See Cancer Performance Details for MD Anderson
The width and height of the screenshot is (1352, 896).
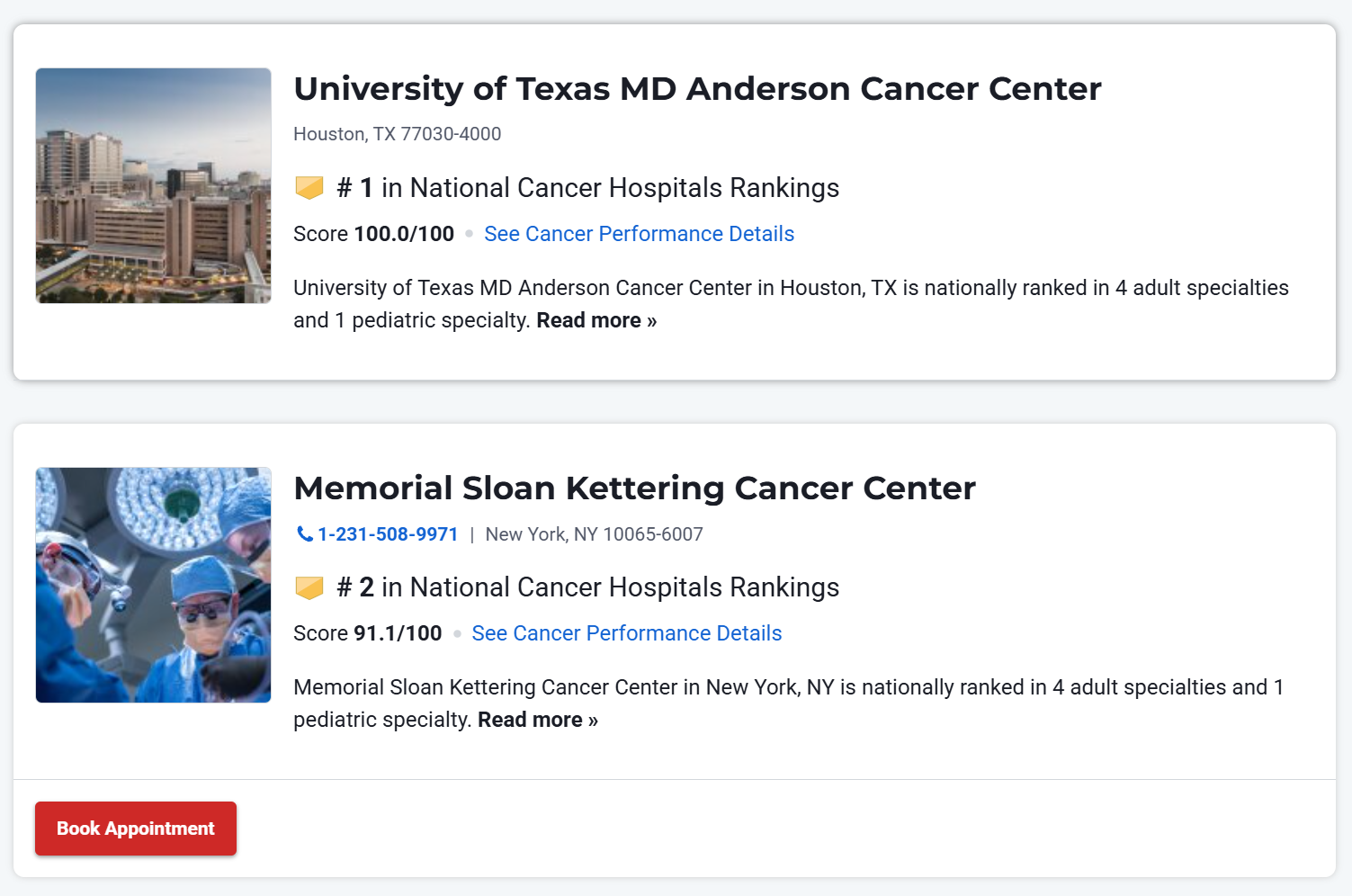pos(639,234)
